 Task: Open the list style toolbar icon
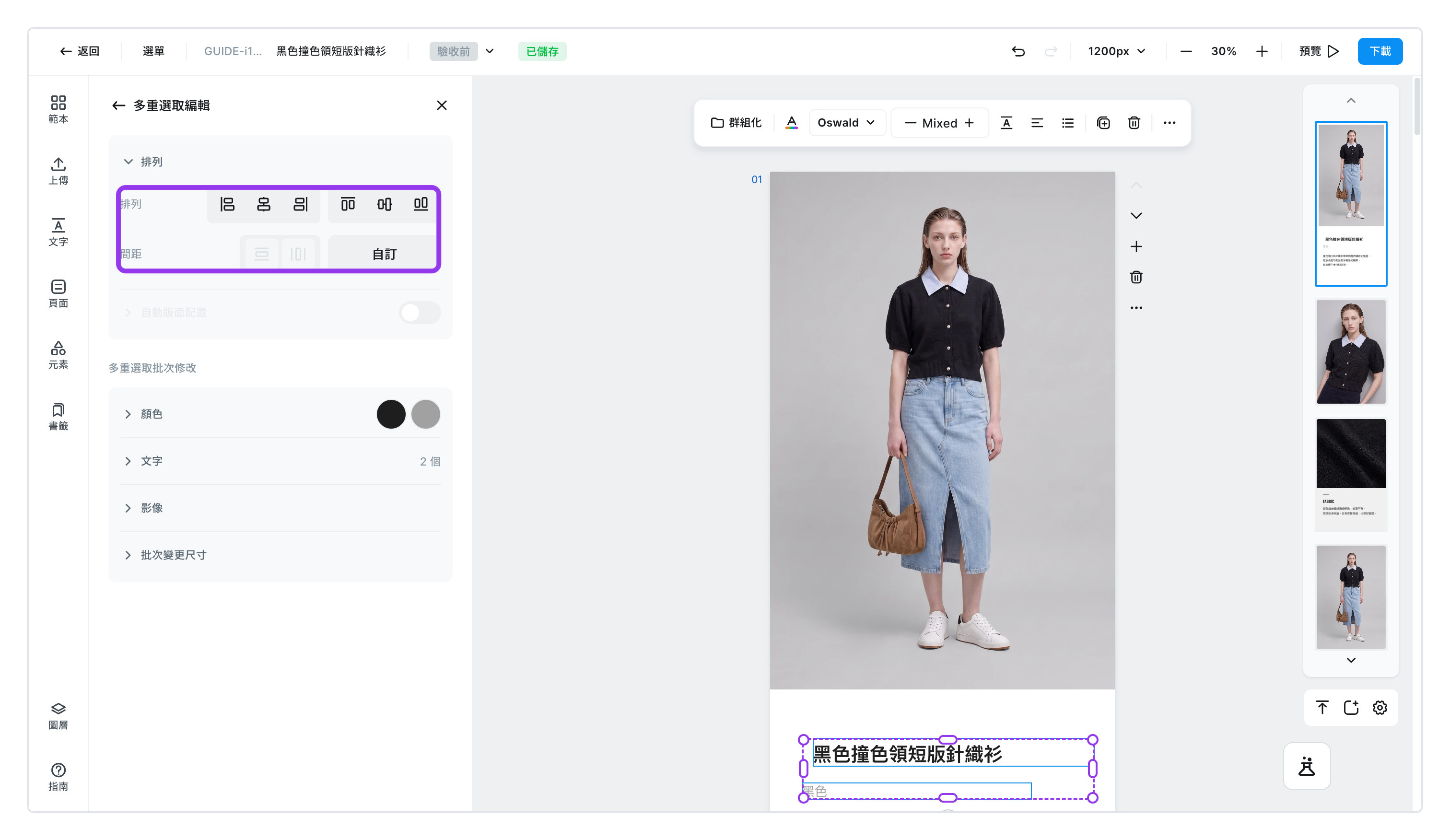pyautogui.click(x=1068, y=123)
